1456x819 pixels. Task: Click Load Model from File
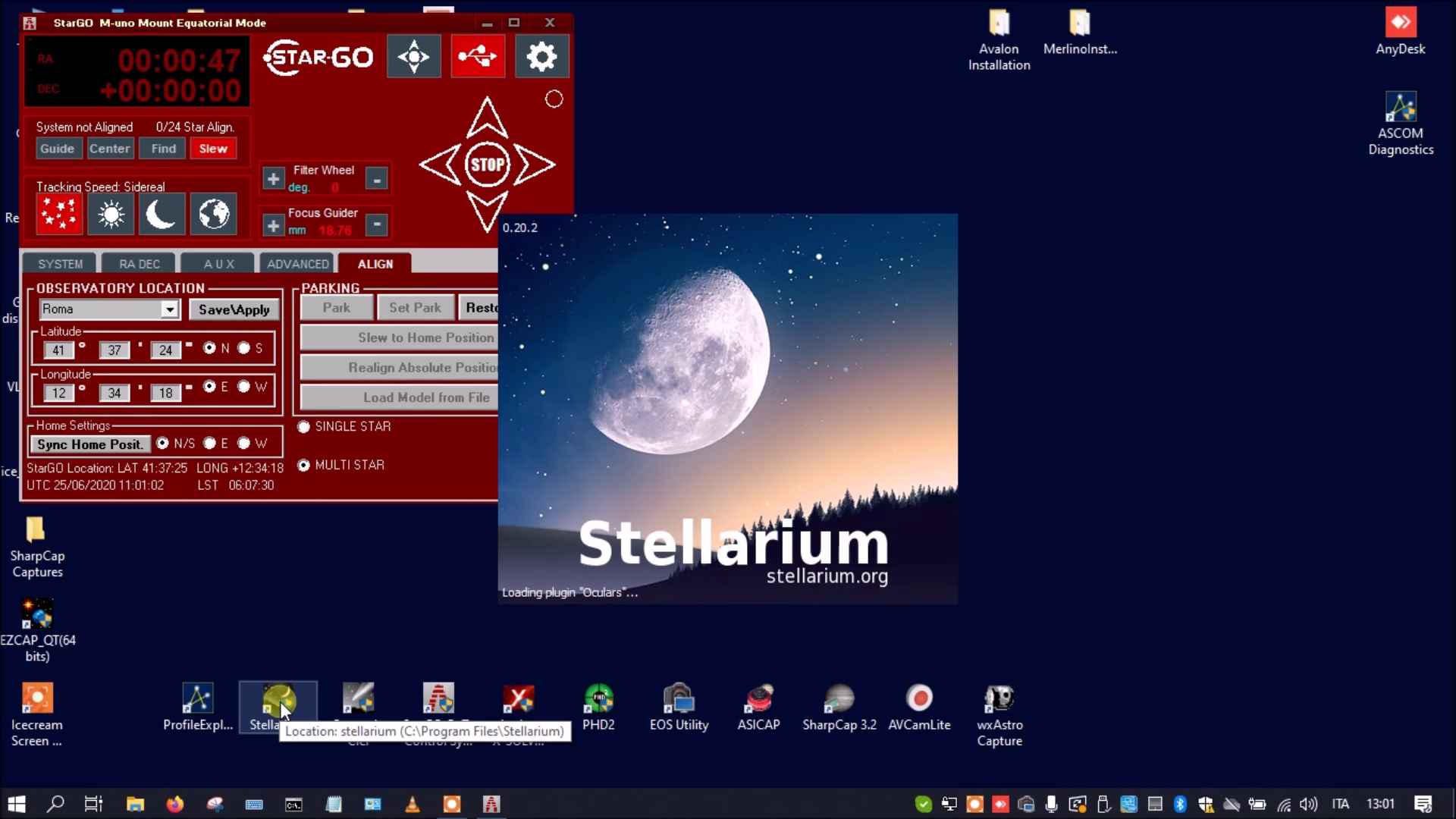point(400,397)
